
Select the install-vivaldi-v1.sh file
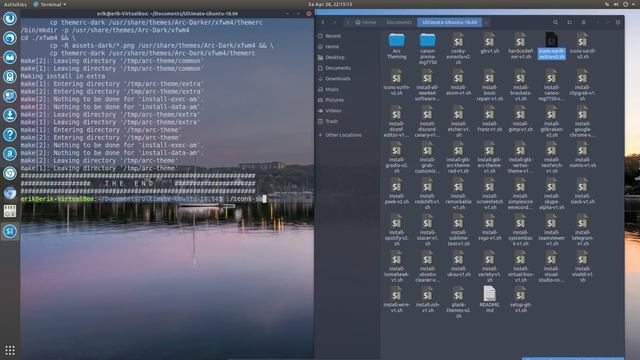582,267
